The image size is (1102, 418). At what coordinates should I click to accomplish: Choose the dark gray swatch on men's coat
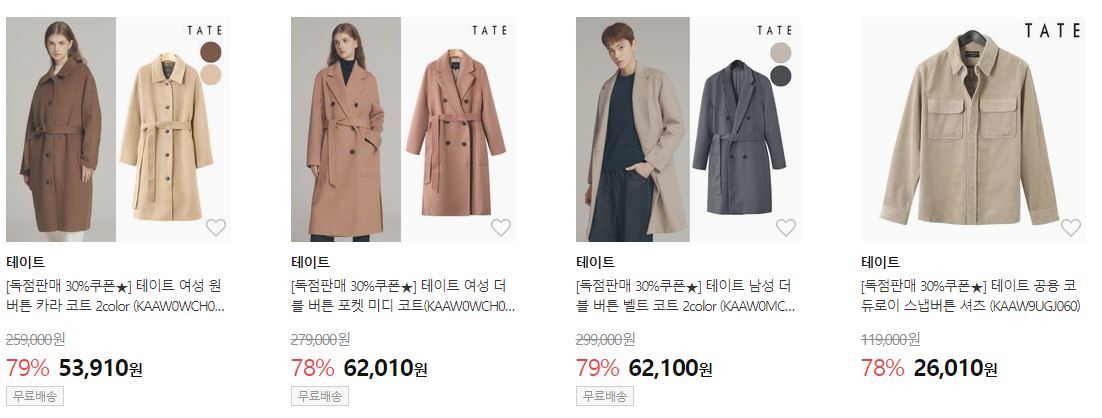click(780, 75)
